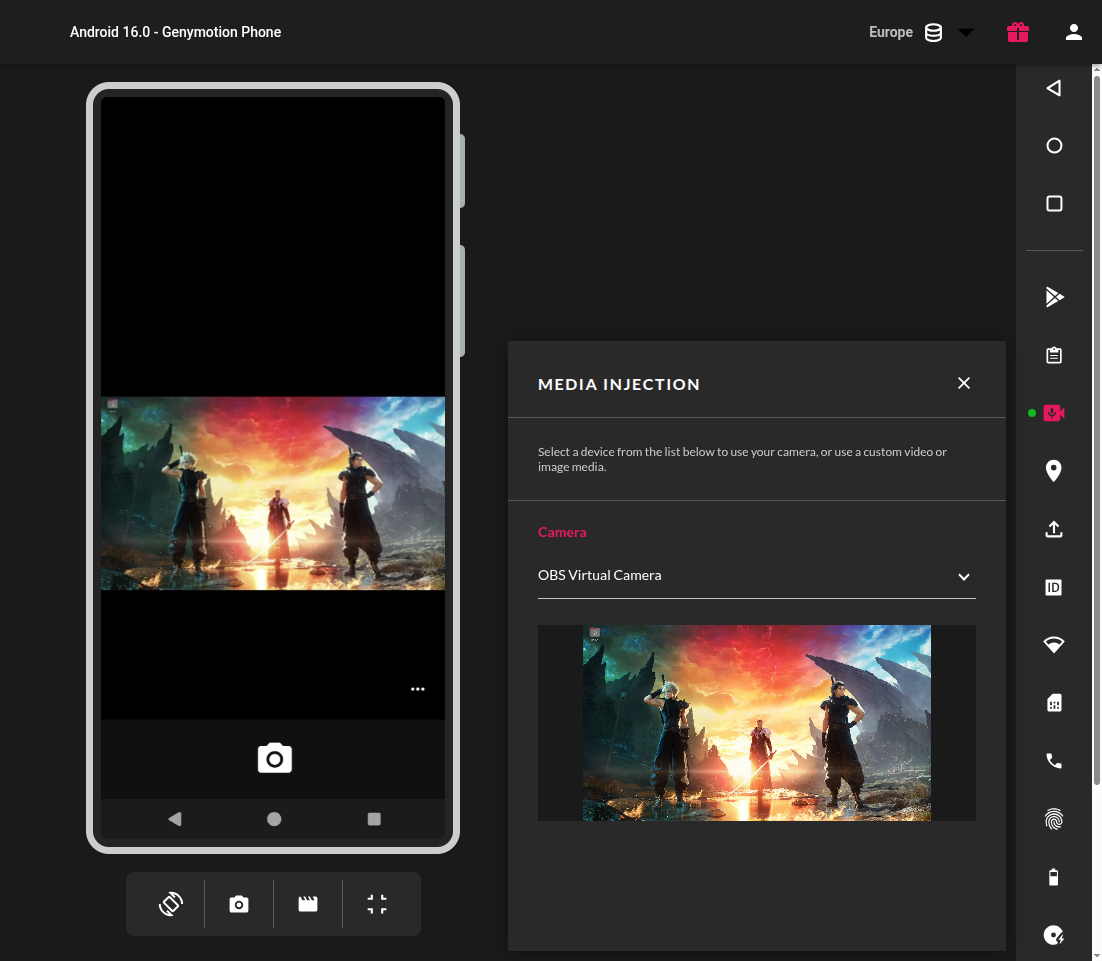The width and height of the screenshot is (1102, 961).
Task: Open the file upload tool
Action: (x=1054, y=529)
